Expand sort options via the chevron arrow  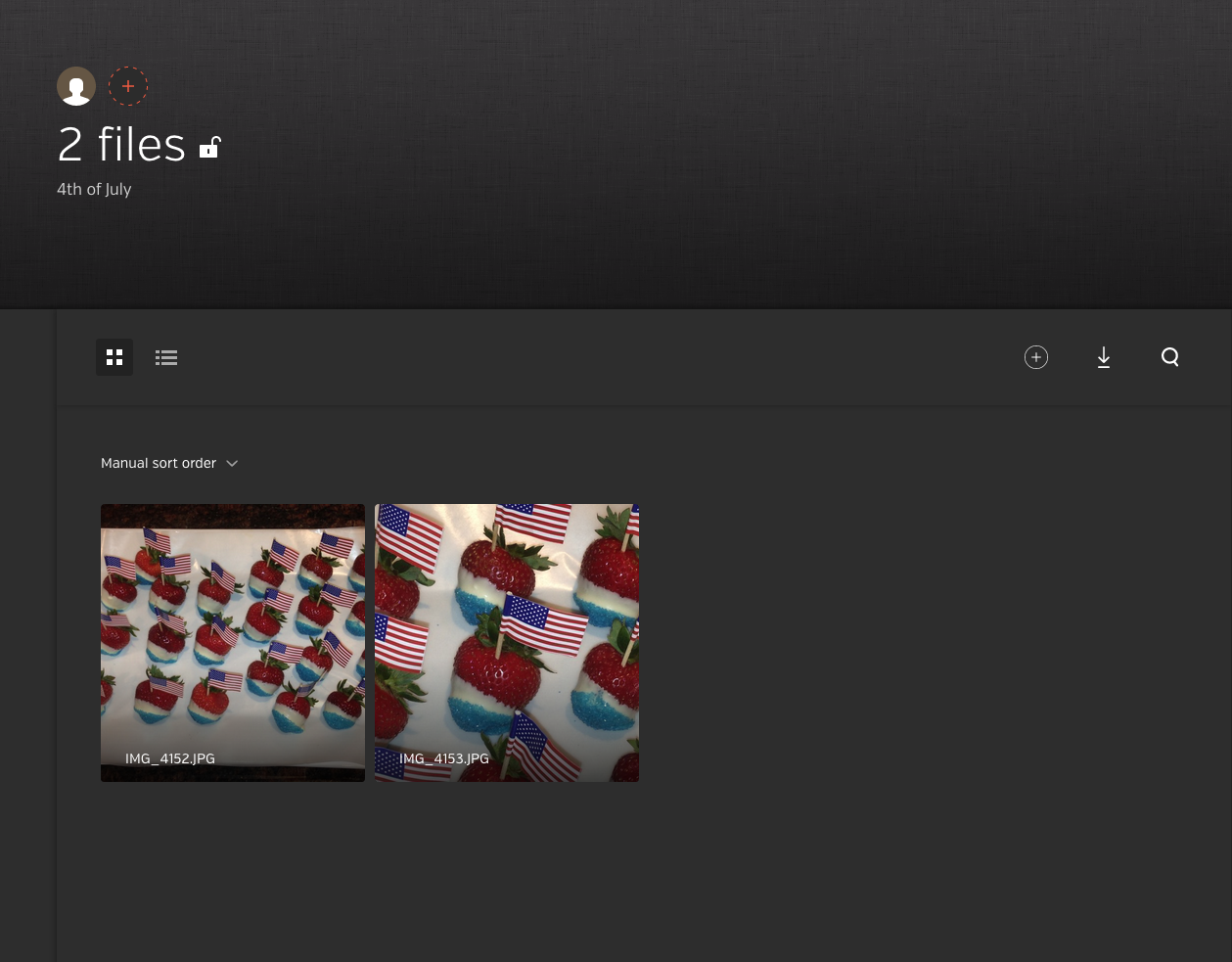232,464
